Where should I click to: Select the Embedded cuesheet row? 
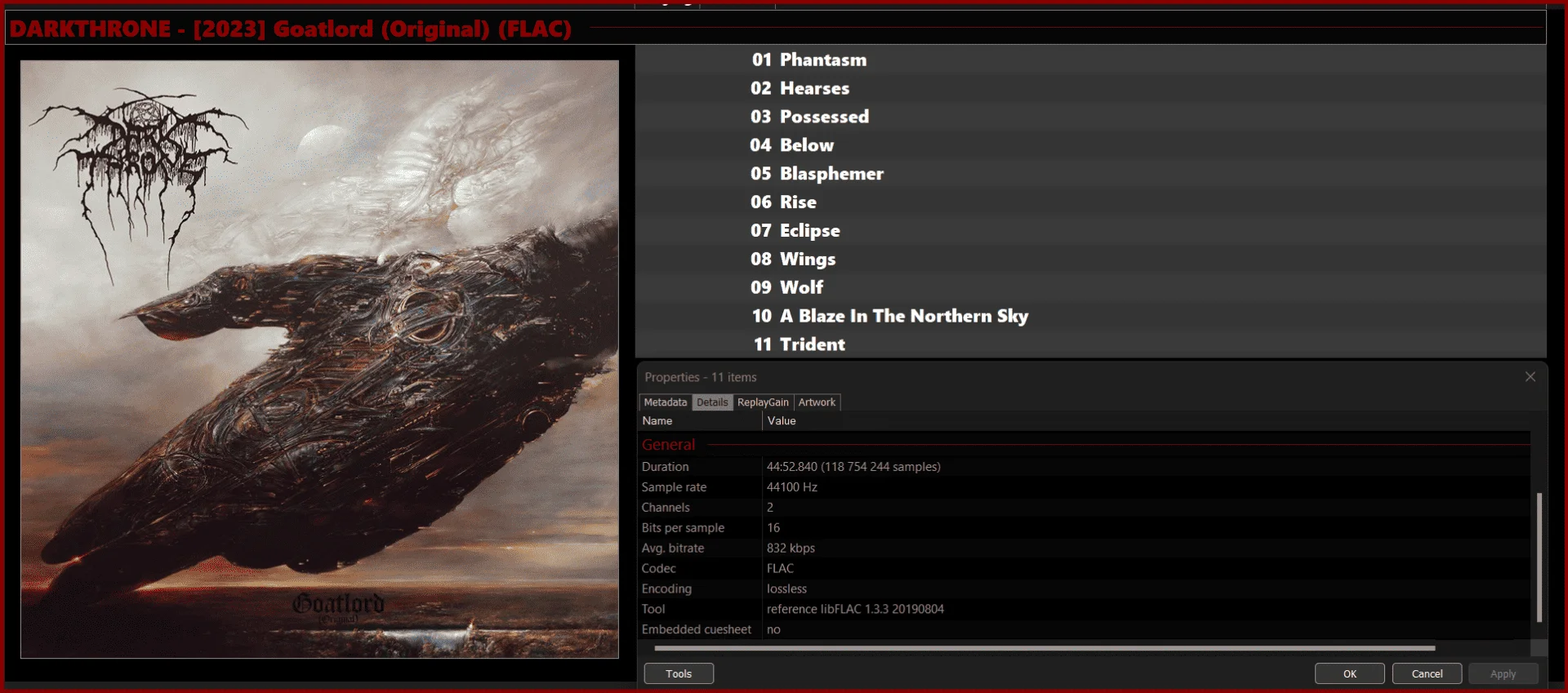pyautogui.click(x=1085, y=630)
